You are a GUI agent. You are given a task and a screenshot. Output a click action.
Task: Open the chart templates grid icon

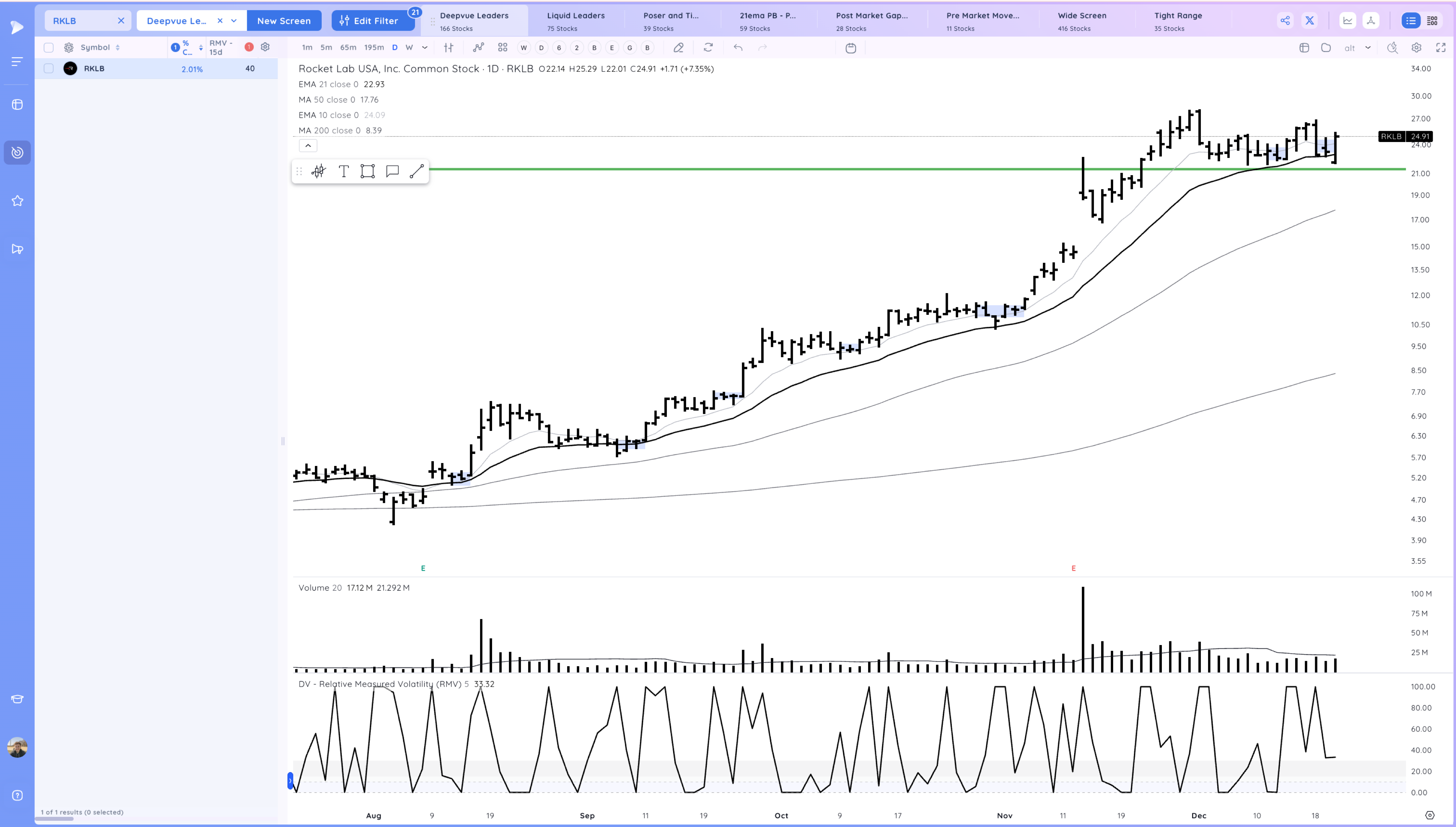[503, 48]
